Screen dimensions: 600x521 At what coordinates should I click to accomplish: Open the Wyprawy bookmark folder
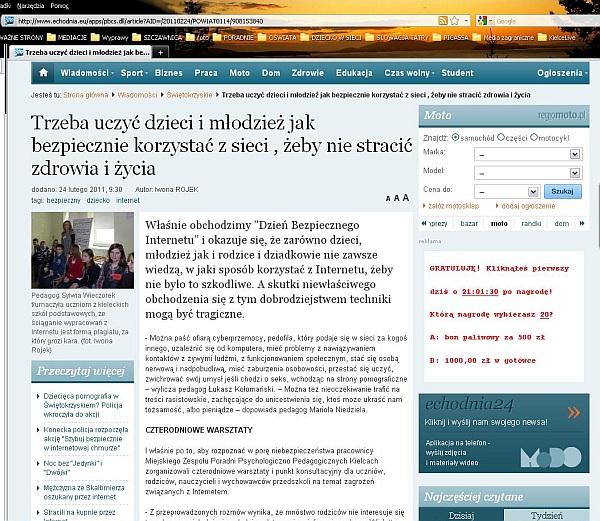tap(110, 37)
